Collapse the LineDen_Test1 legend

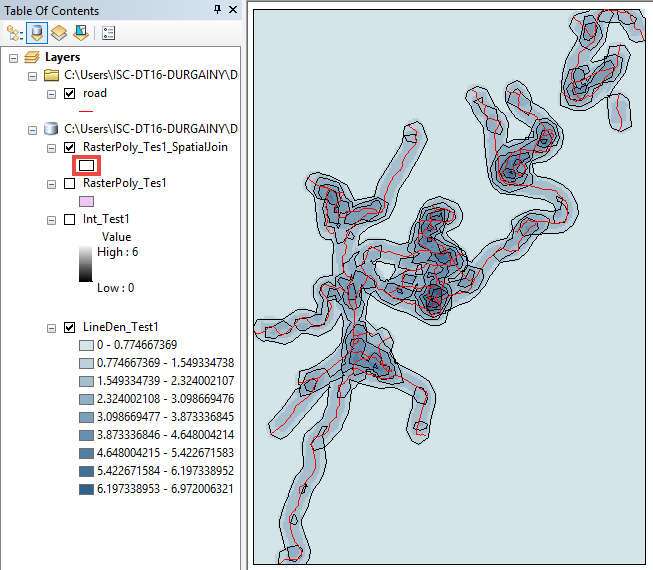coord(51,329)
